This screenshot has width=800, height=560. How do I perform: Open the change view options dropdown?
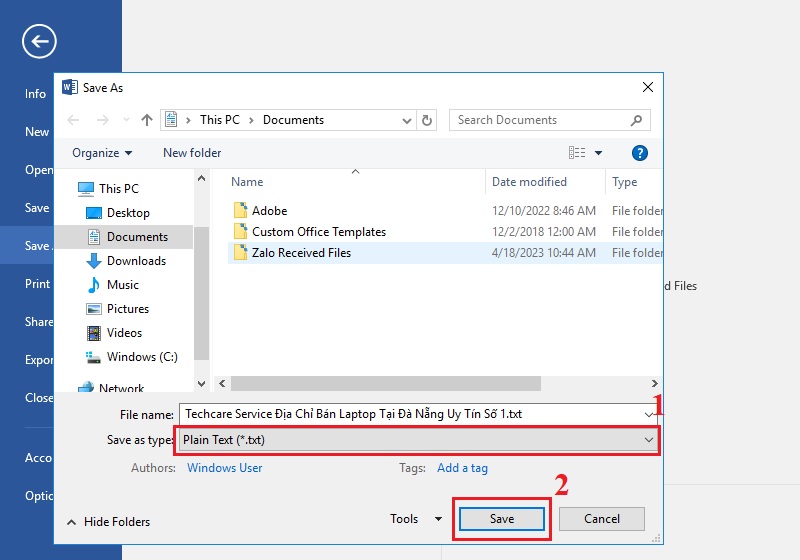click(598, 153)
